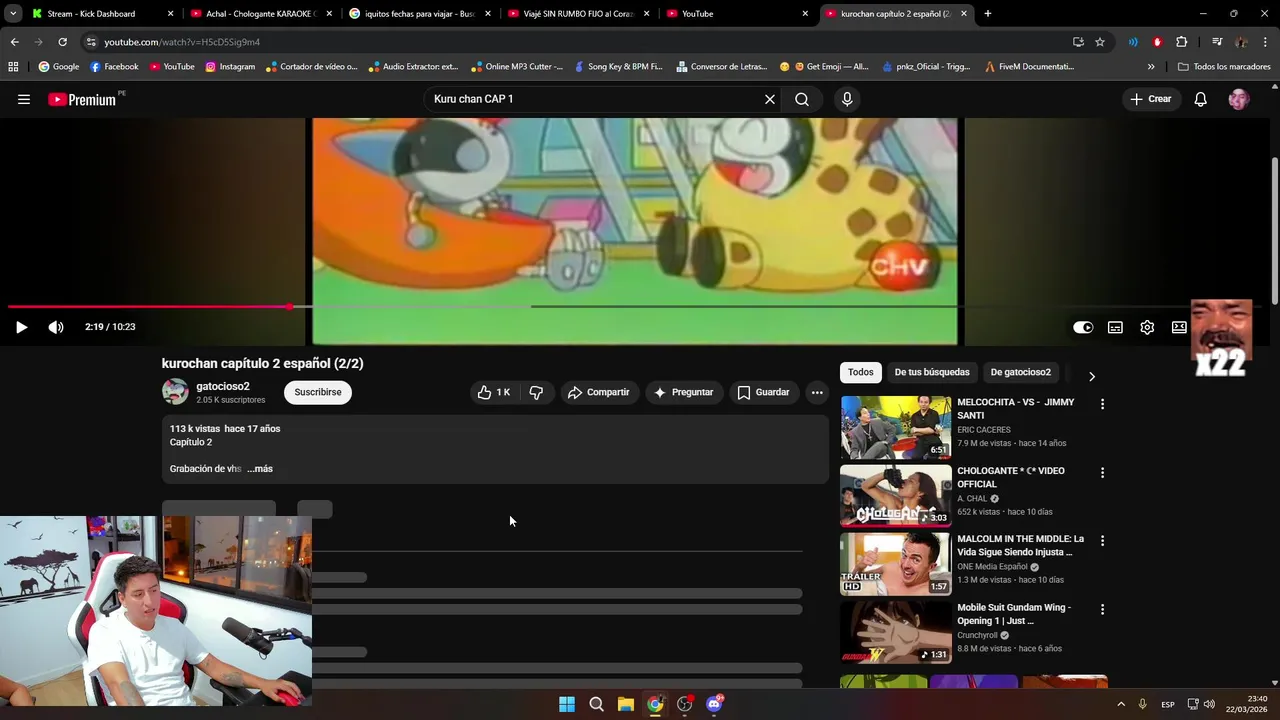Open new browser tab plus button
The image size is (1280, 720).
tap(988, 14)
